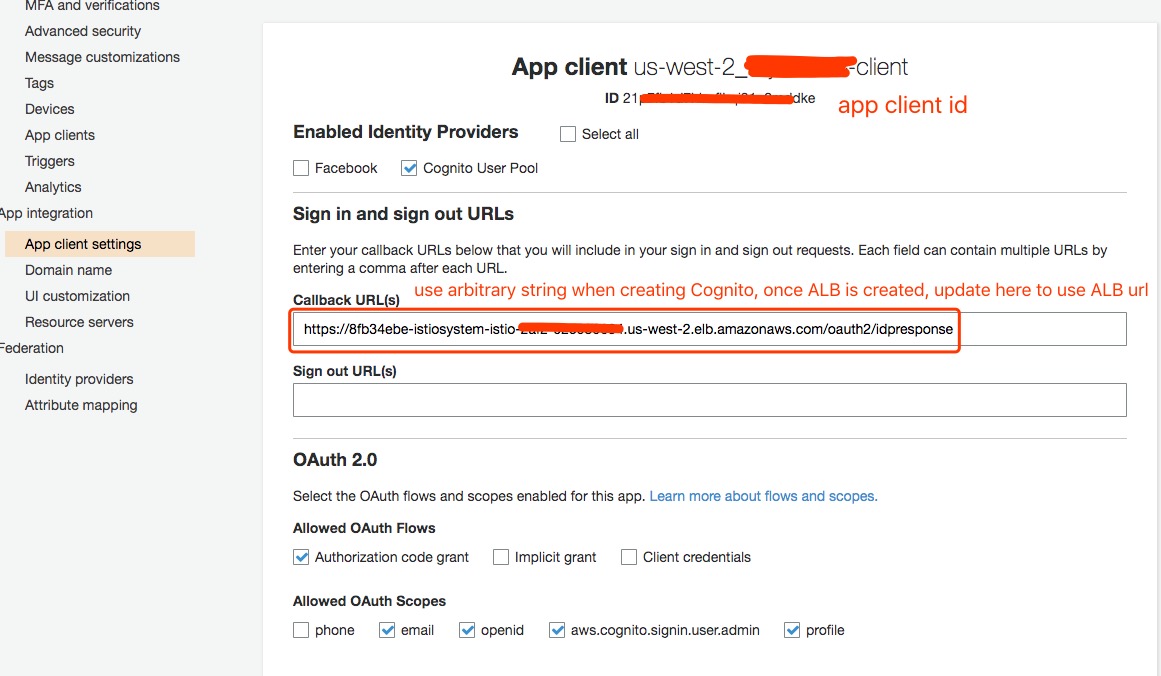1161x676 pixels.
Task: Open Identity providers page
Action: (79, 379)
